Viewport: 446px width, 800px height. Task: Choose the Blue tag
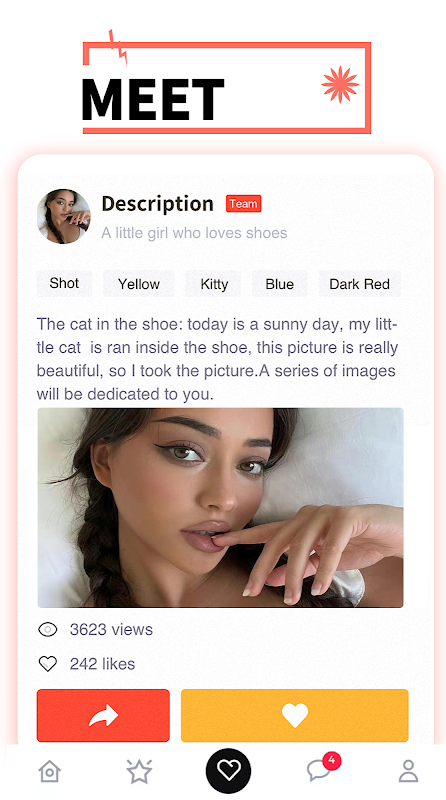tap(280, 284)
